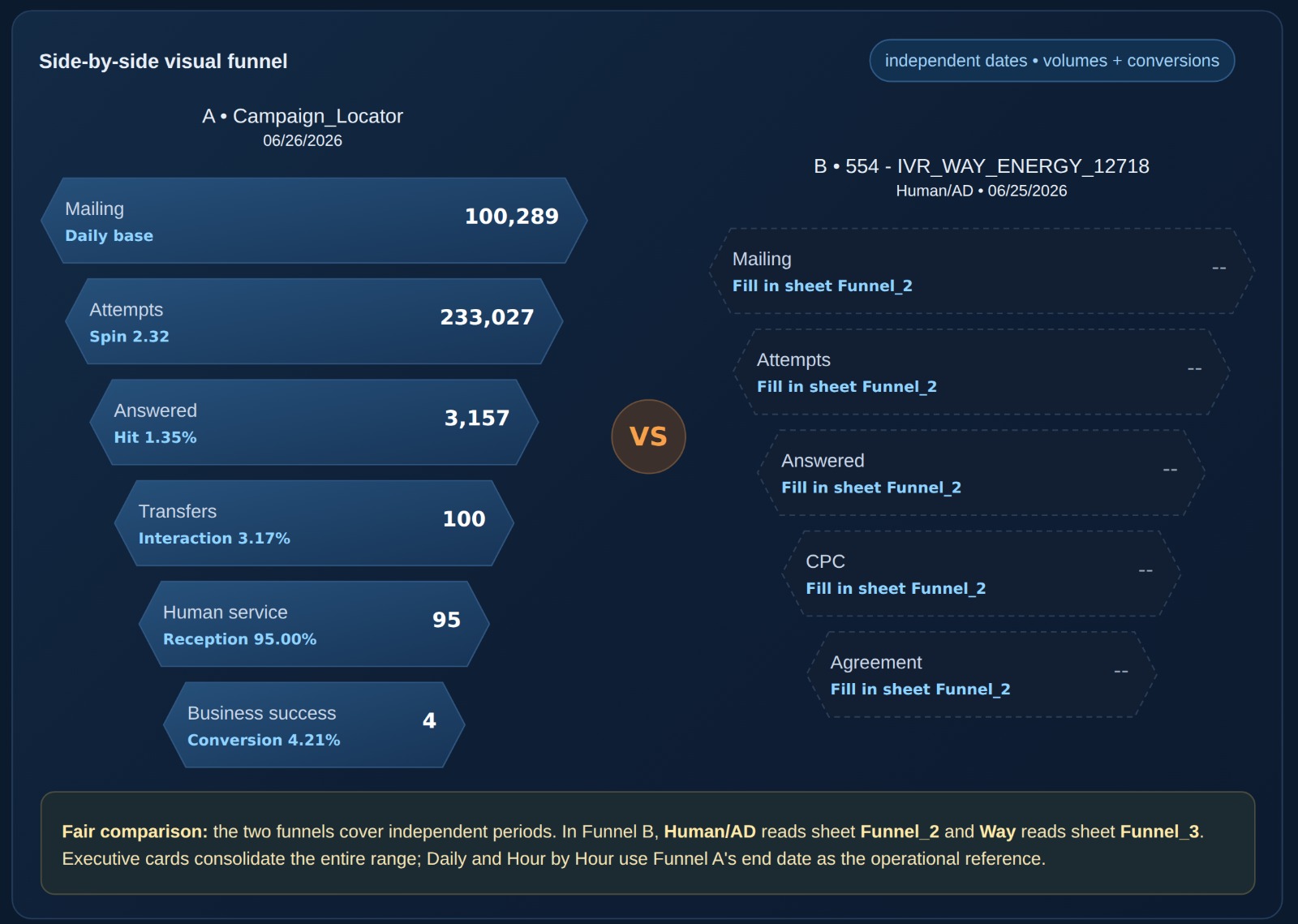
Task: Click the Conversion 4.21% label
Action: [x=264, y=740]
